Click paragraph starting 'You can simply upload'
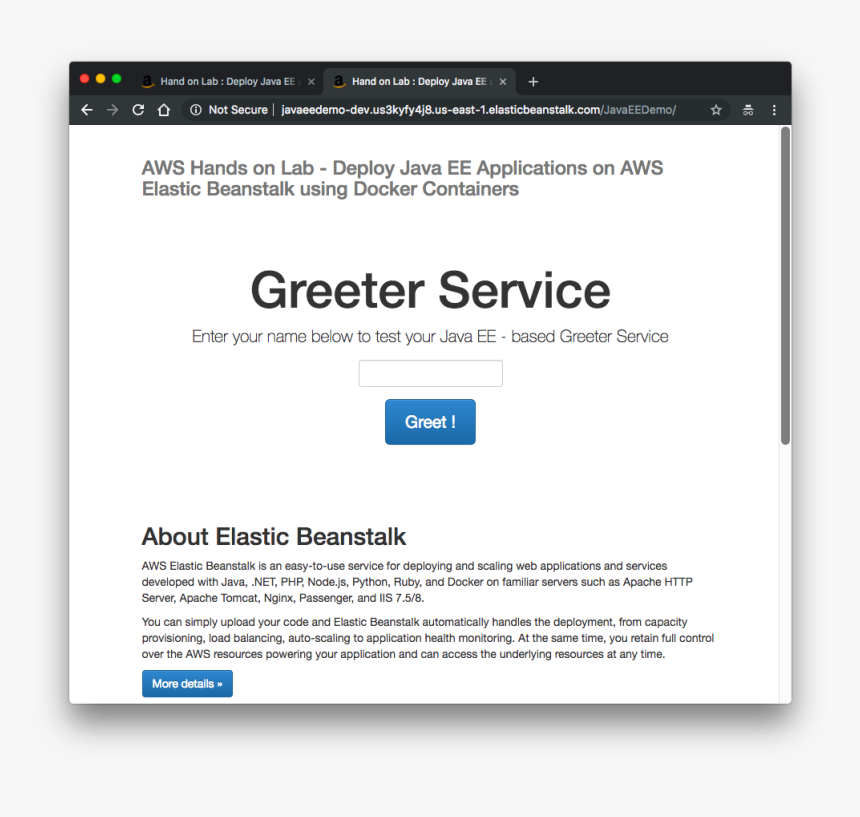 (x=428, y=638)
